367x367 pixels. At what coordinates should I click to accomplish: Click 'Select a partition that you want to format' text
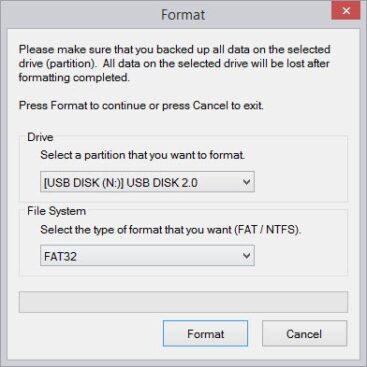pyautogui.click(x=143, y=155)
